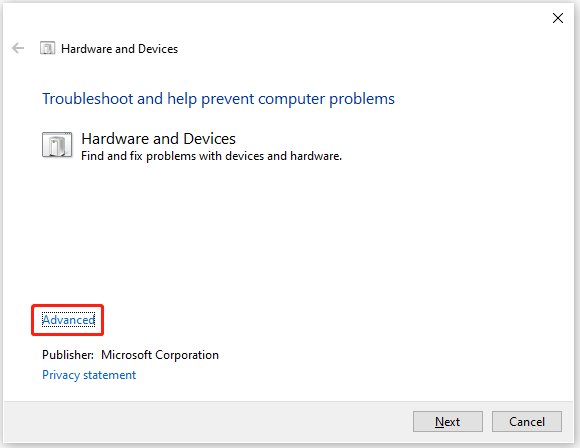Close the troubleshooter dialog with X
Screen dimensions: 580x448
pos(558,18)
